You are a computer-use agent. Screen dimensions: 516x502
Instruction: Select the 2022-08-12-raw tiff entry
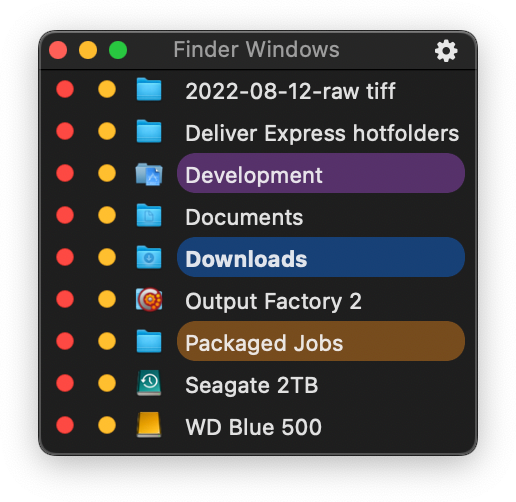290,91
